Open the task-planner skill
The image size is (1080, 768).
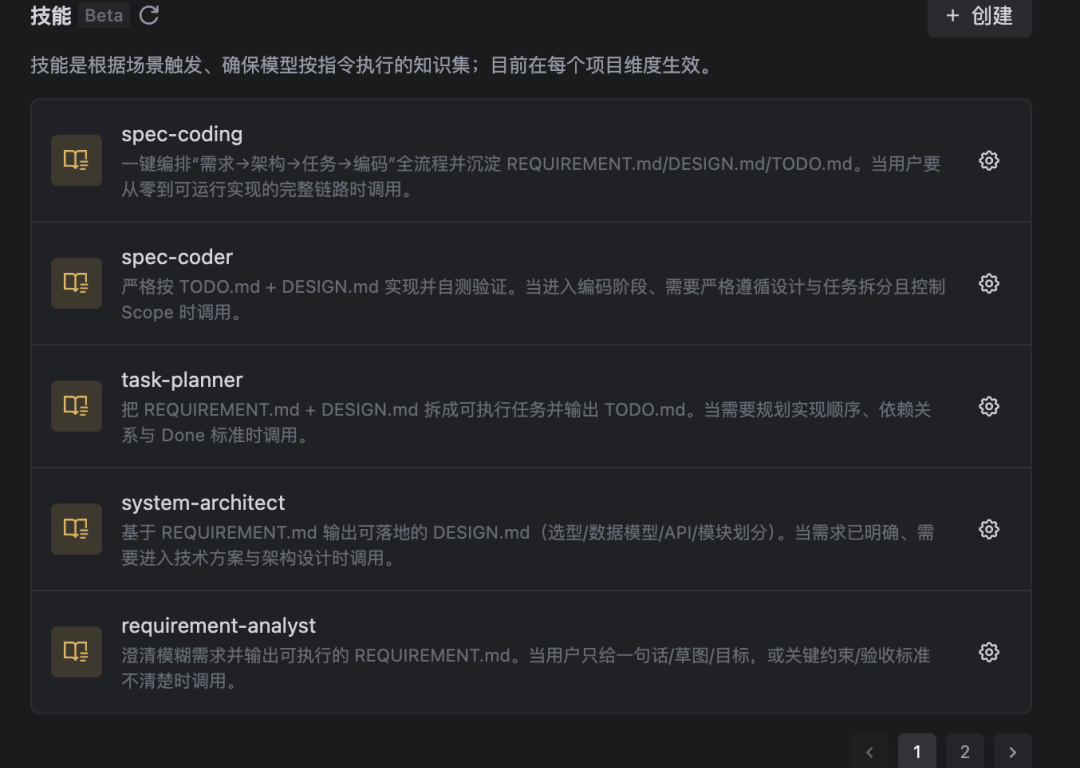click(181, 380)
